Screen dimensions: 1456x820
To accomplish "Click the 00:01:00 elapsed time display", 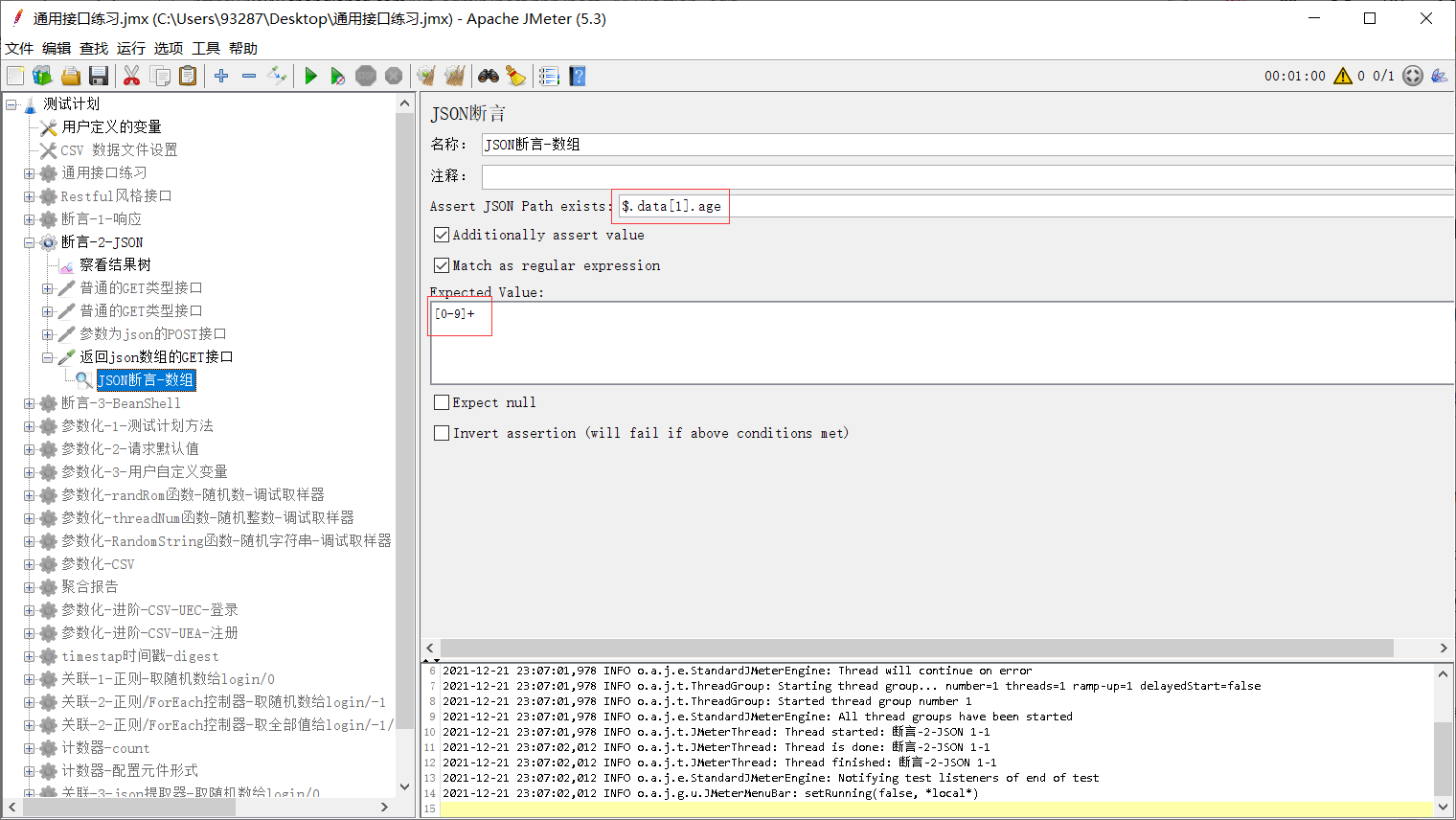I will (1294, 76).
